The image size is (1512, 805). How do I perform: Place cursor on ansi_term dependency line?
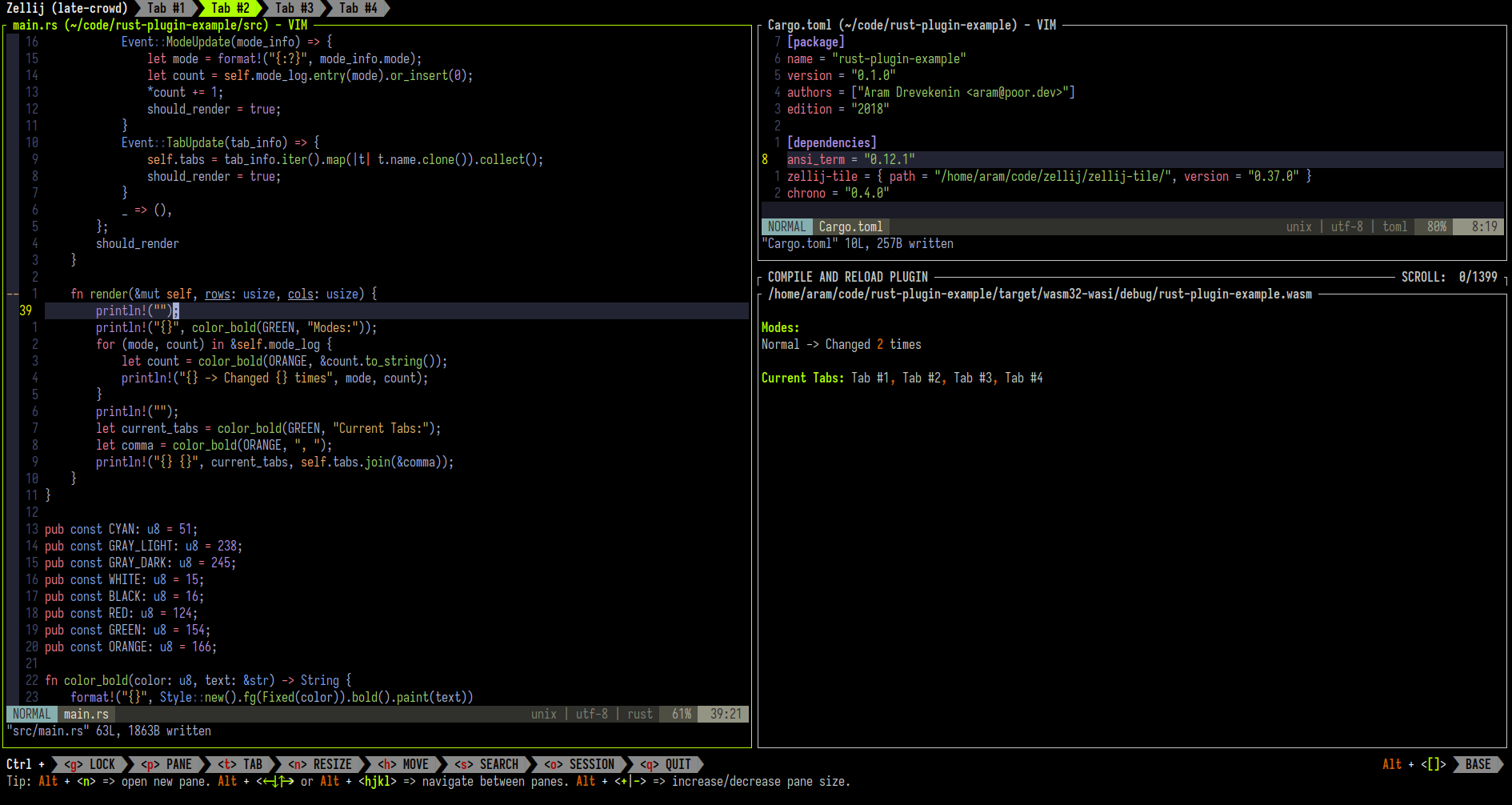point(851,159)
